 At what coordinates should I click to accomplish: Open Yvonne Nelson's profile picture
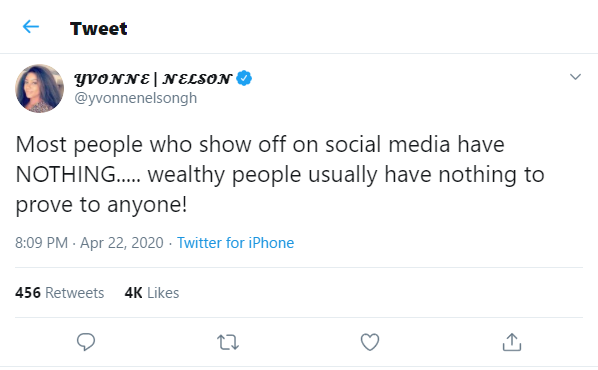pyautogui.click(x=39, y=88)
